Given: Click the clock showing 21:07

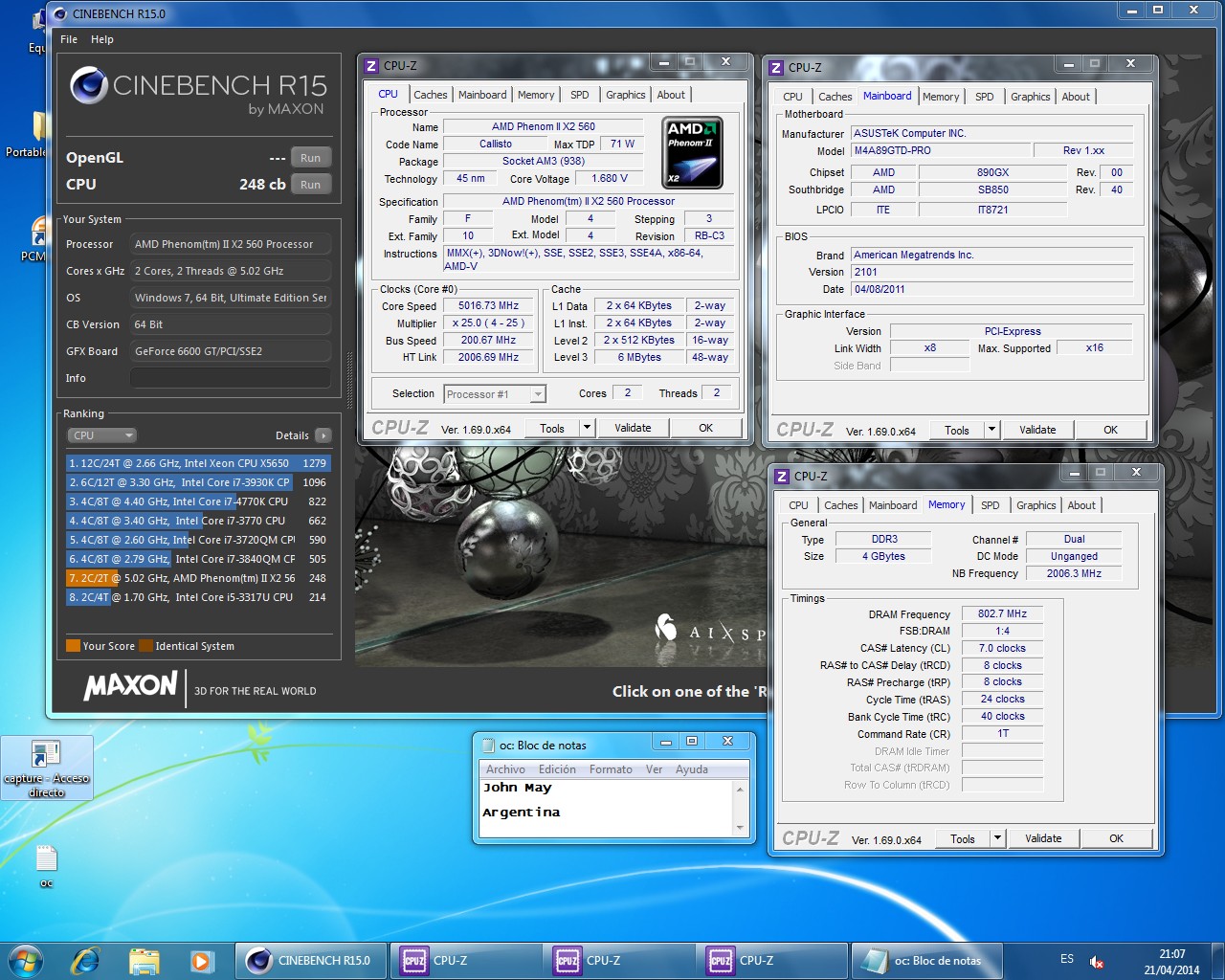Looking at the screenshot, I should tap(1172, 954).
